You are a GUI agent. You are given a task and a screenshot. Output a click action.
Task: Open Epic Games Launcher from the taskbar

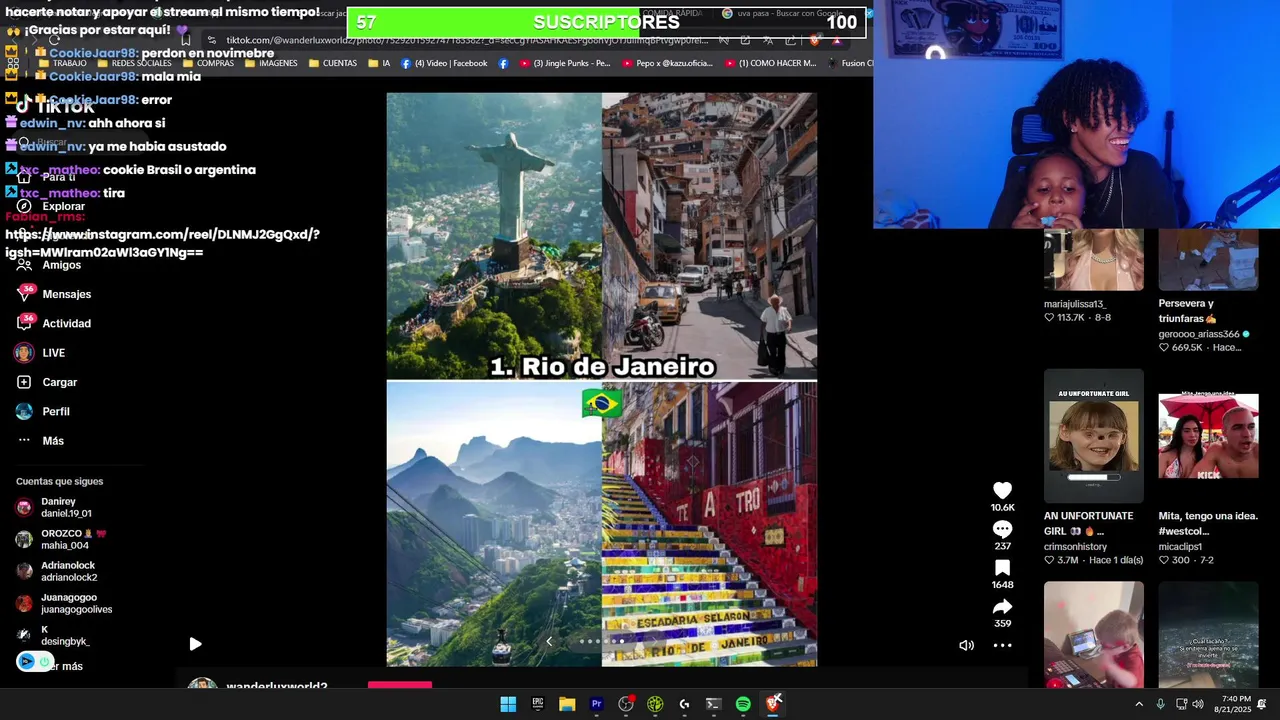(x=537, y=704)
